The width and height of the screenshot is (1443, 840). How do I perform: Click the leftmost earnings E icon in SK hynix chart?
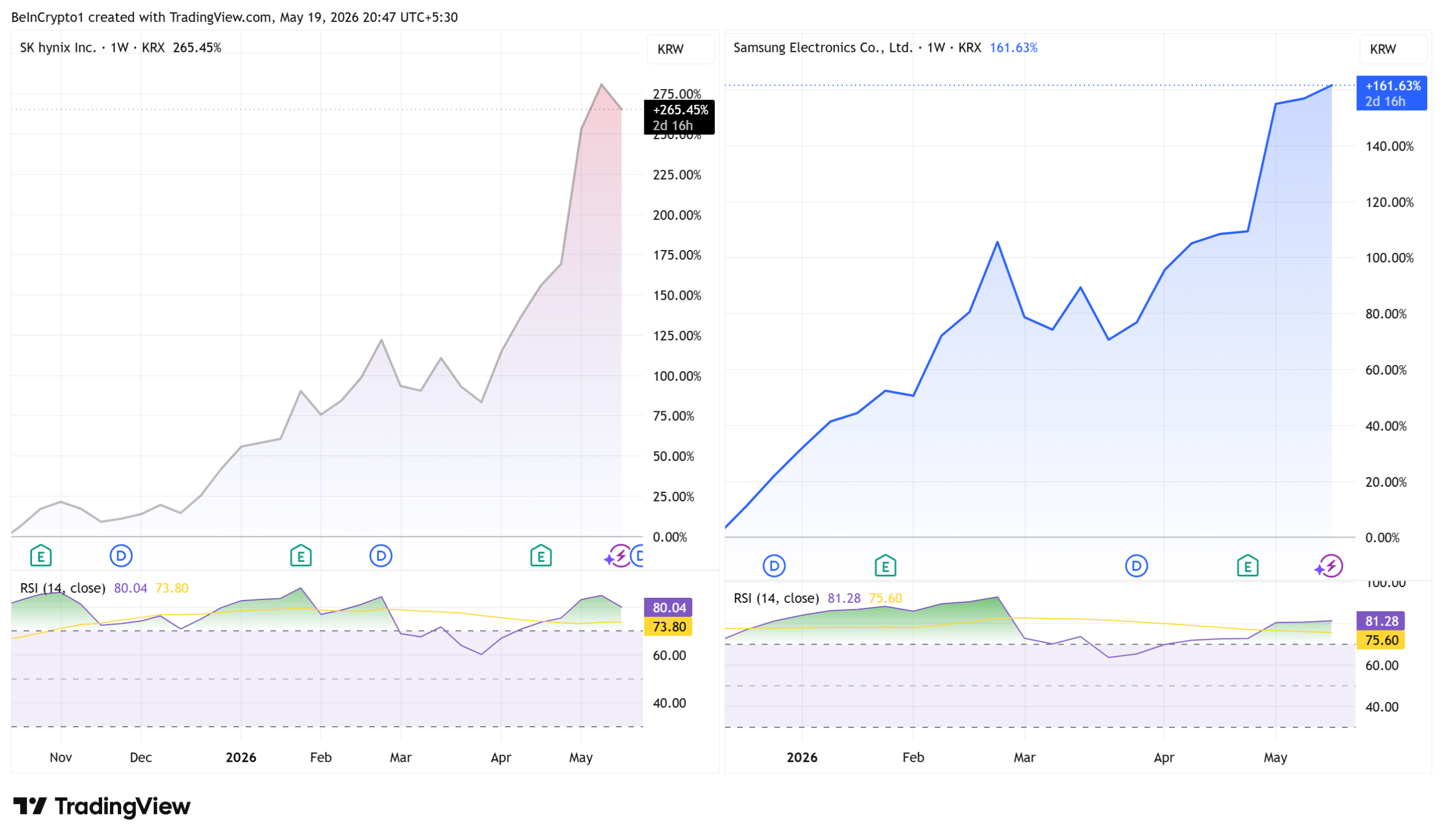(x=41, y=555)
